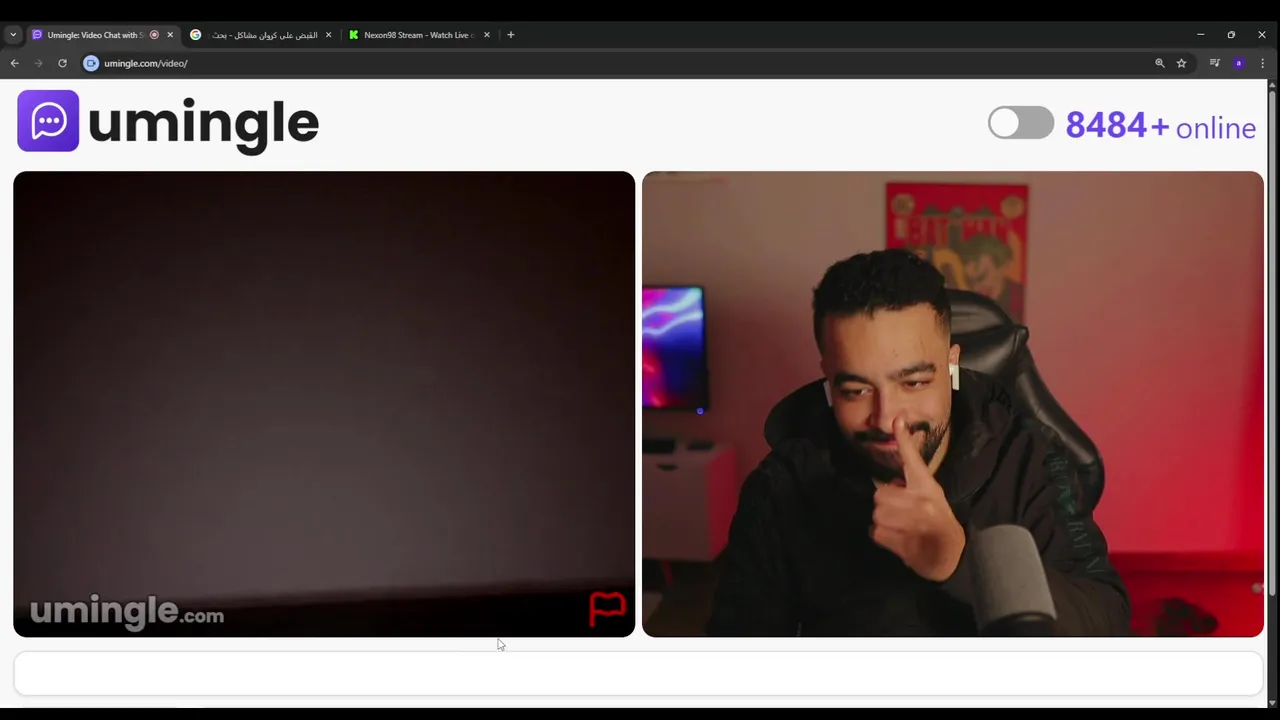Click the 8484+ online counter text
The height and width of the screenshot is (720, 1280).
tap(1160, 126)
